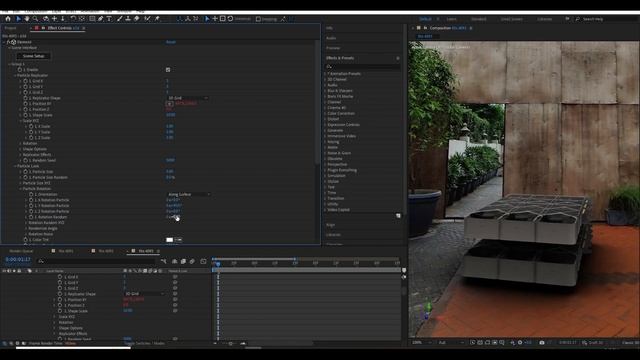Click the white Color Tint swatch
Image resolution: width=640 pixels, height=360 pixels.
tap(170, 240)
